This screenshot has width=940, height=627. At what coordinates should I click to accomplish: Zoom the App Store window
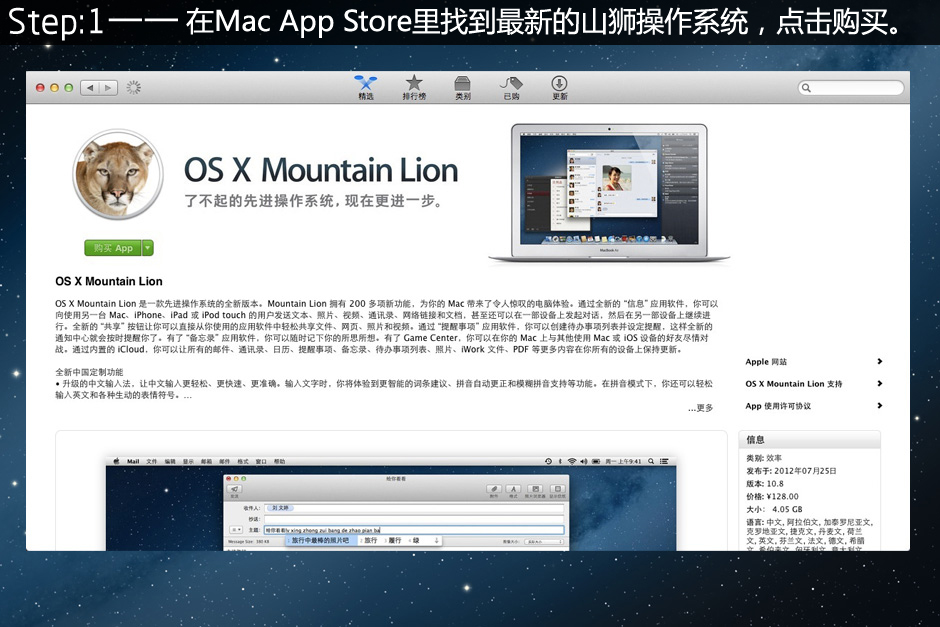click(x=69, y=88)
